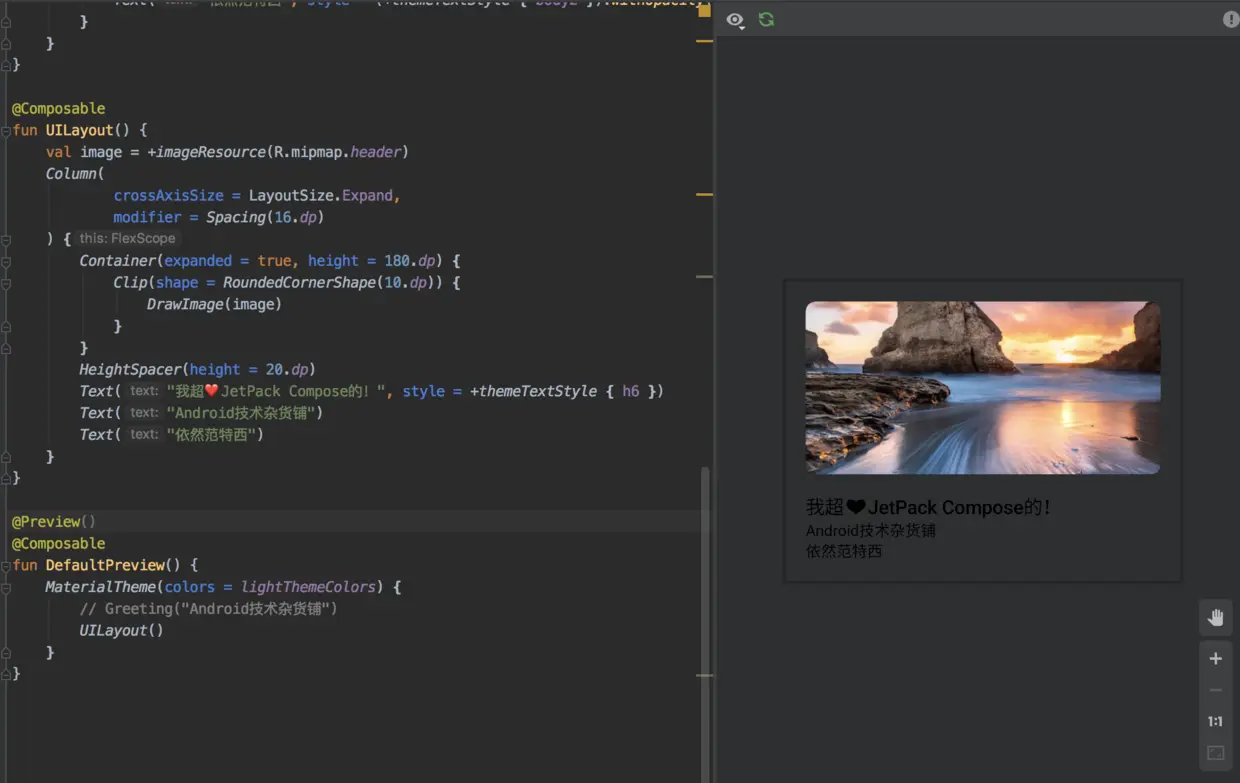Image resolution: width=1240 pixels, height=783 pixels.
Task: Zoom out the preview with minus button
Action: [1215, 690]
